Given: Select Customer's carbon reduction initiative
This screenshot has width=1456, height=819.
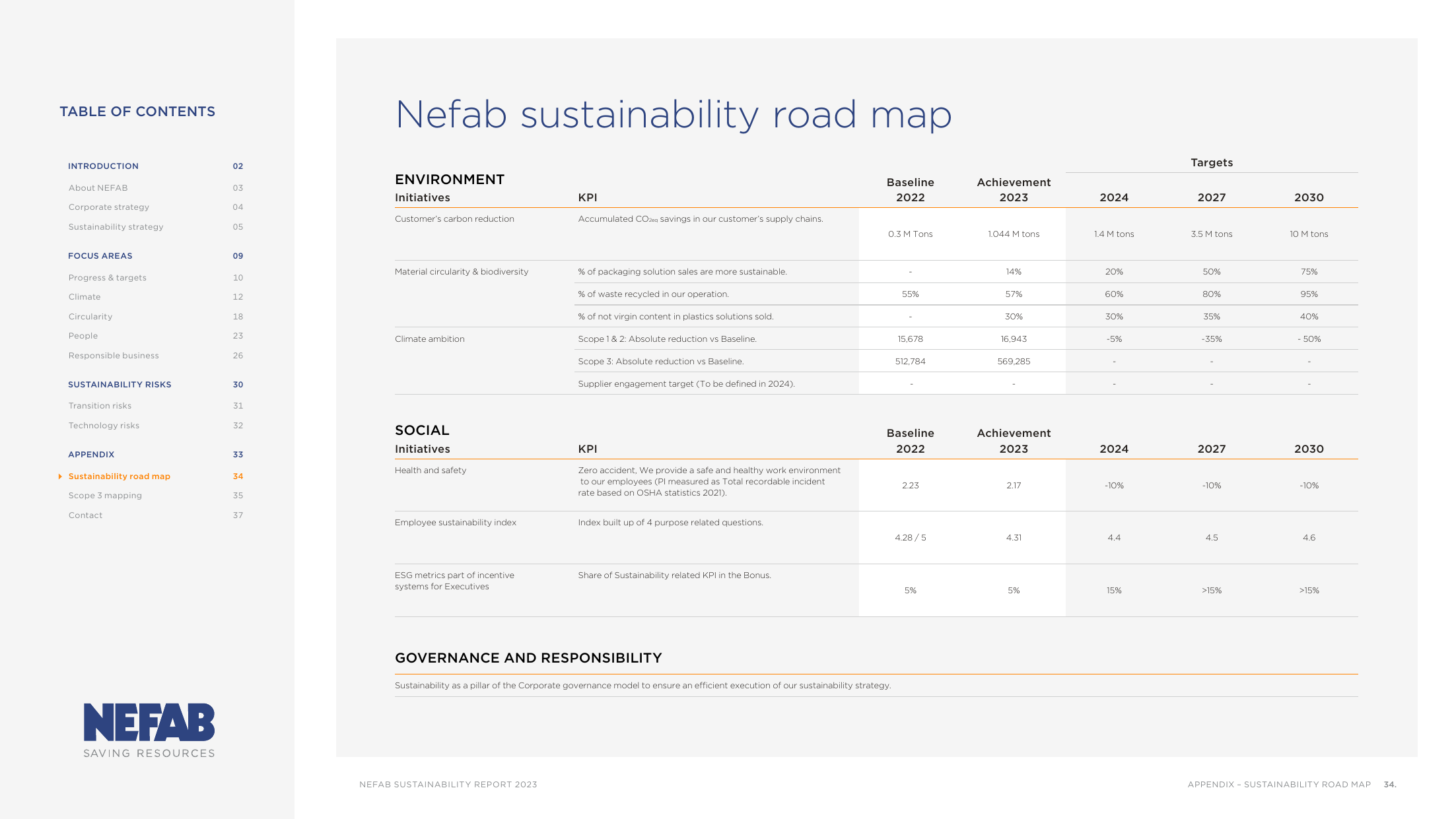Looking at the screenshot, I should 454,219.
